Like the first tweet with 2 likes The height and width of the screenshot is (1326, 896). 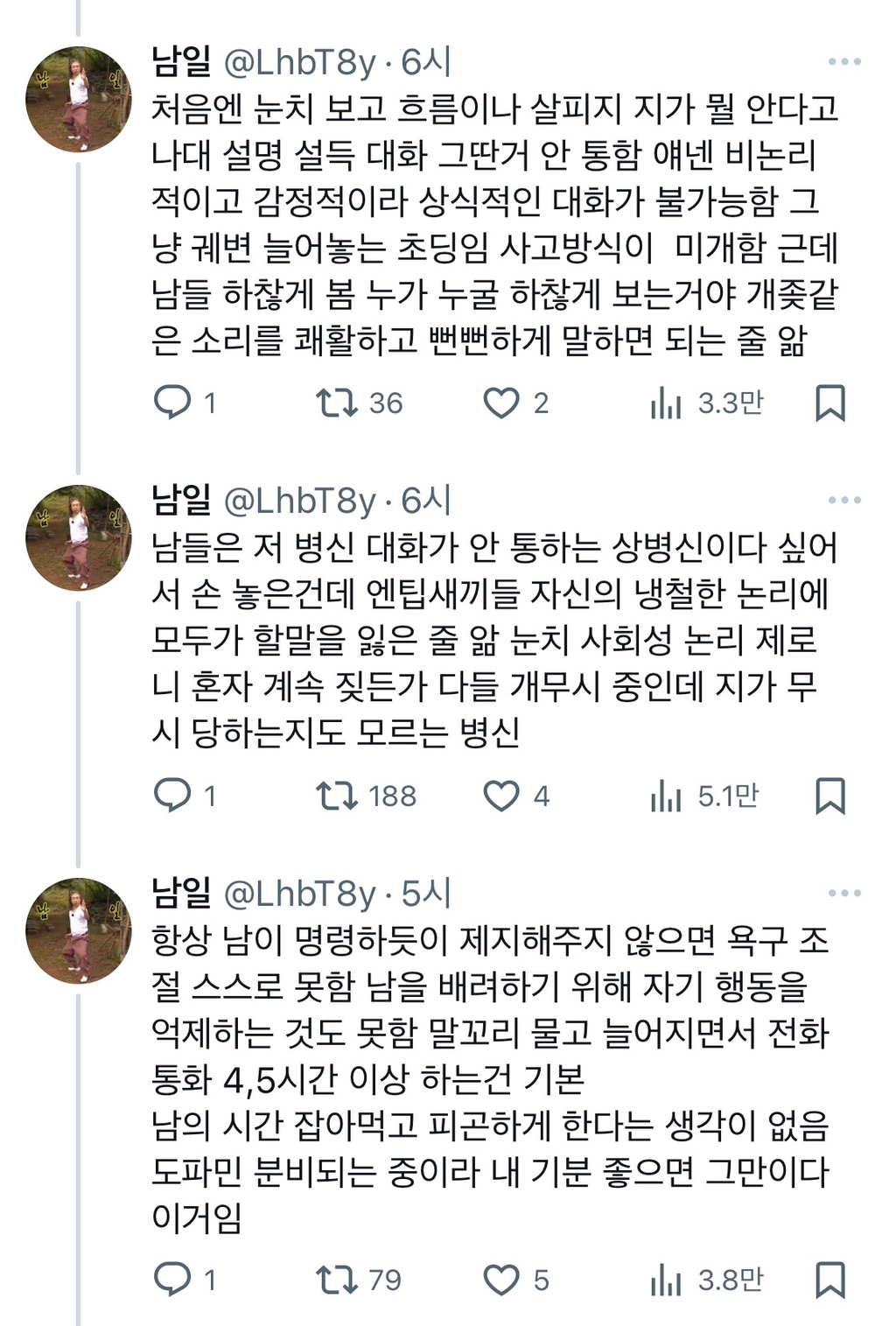pyautogui.click(x=501, y=403)
